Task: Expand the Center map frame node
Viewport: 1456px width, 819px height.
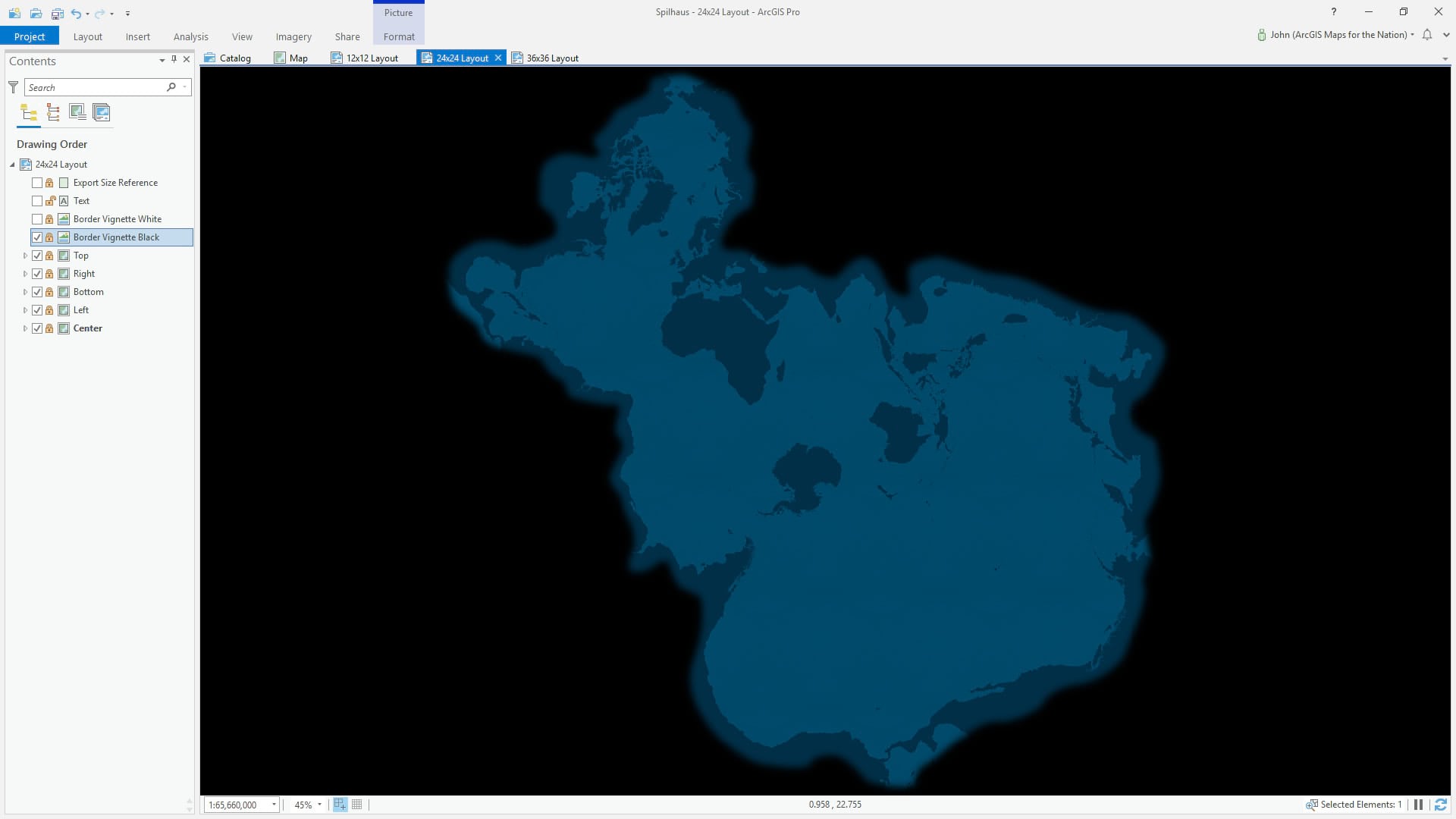Action: click(x=25, y=328)
